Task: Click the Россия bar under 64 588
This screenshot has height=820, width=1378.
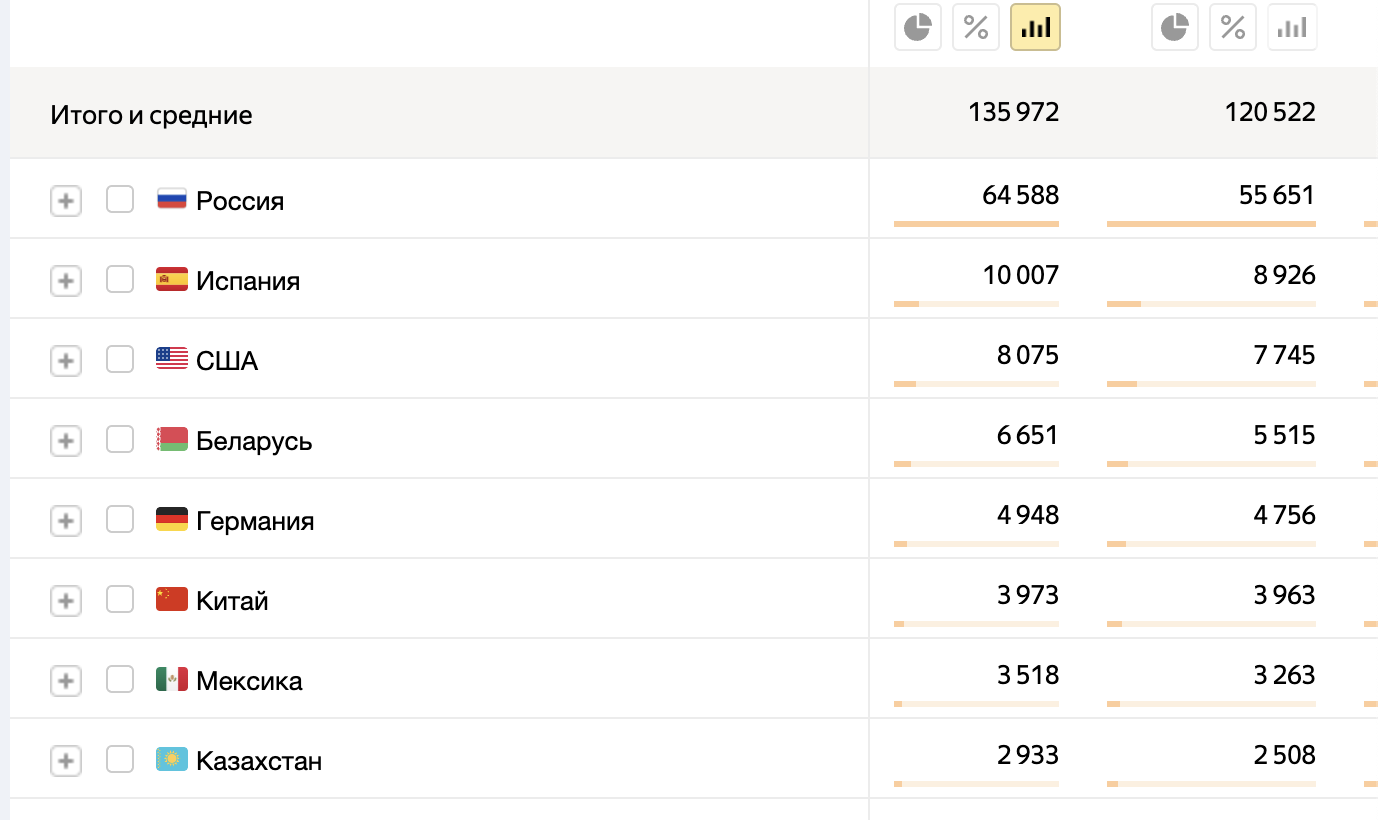Action: [976, 224]
